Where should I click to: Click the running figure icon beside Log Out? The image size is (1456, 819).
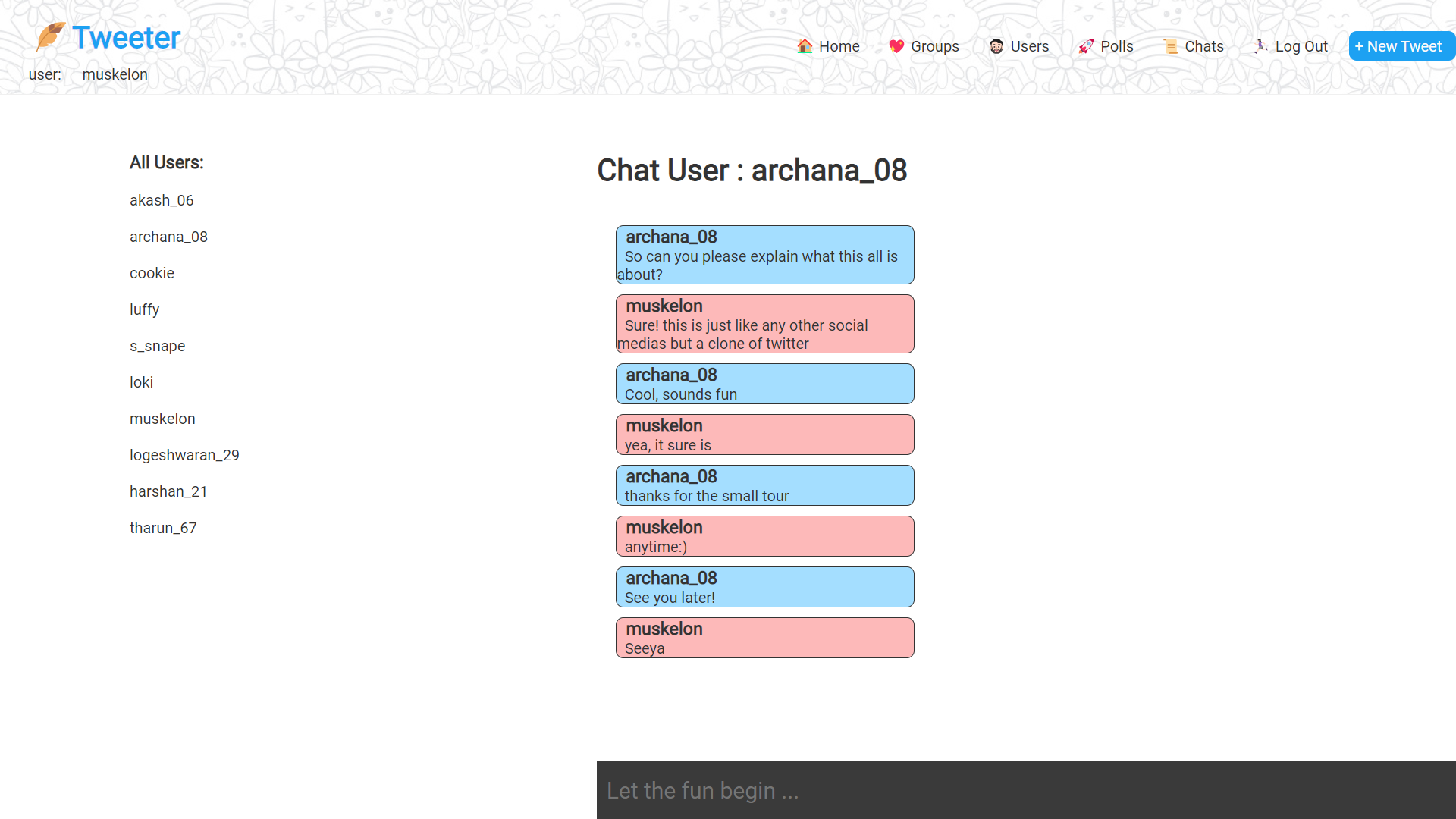click(x=1260, y=46)
